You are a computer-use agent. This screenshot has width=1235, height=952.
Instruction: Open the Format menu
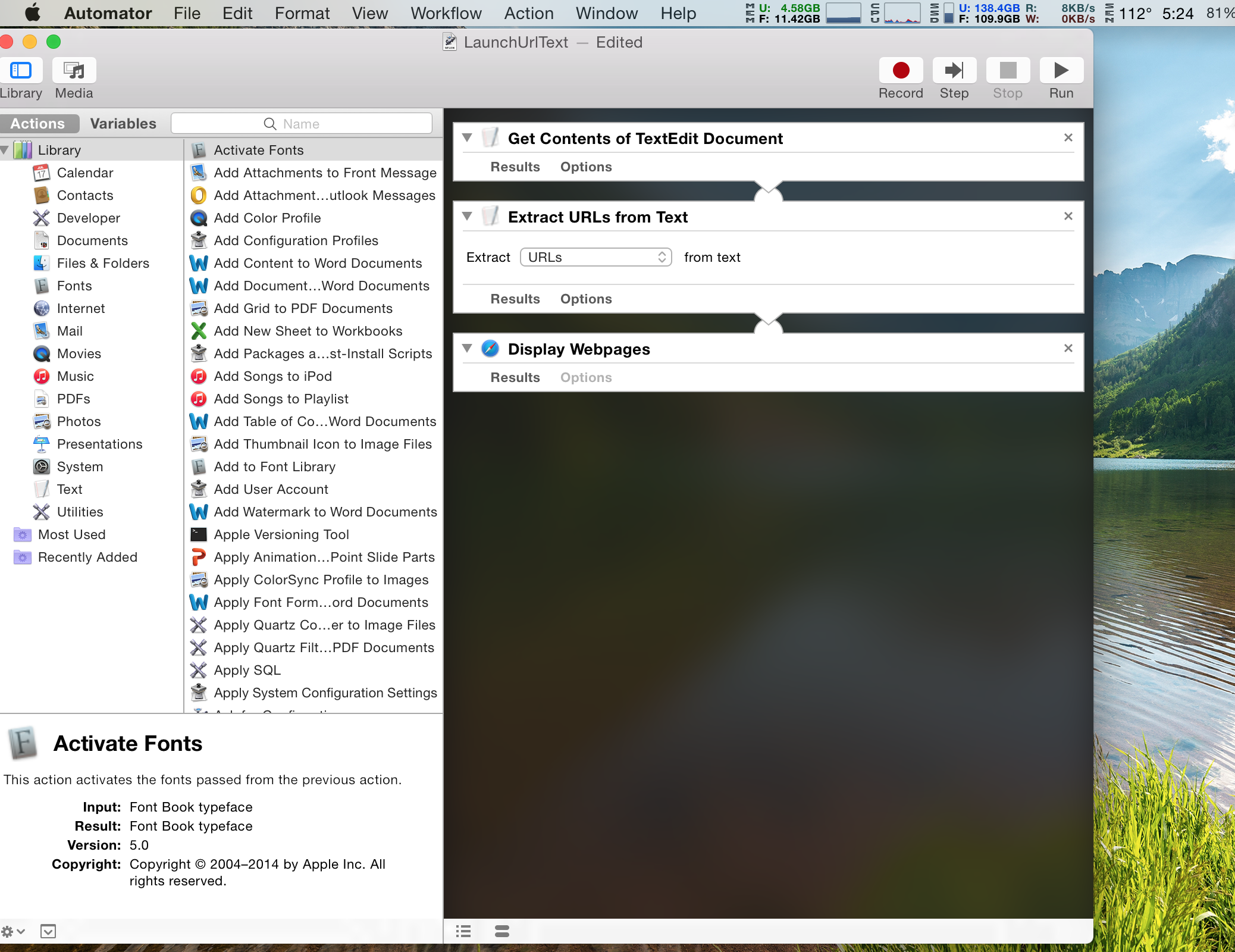click(302, 13)
